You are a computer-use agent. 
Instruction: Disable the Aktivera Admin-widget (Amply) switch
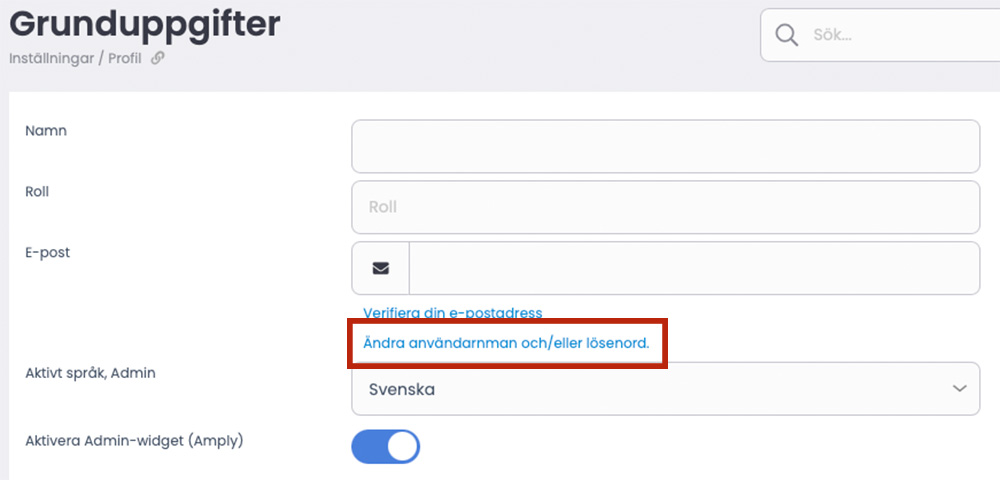[x=386, y=447]
